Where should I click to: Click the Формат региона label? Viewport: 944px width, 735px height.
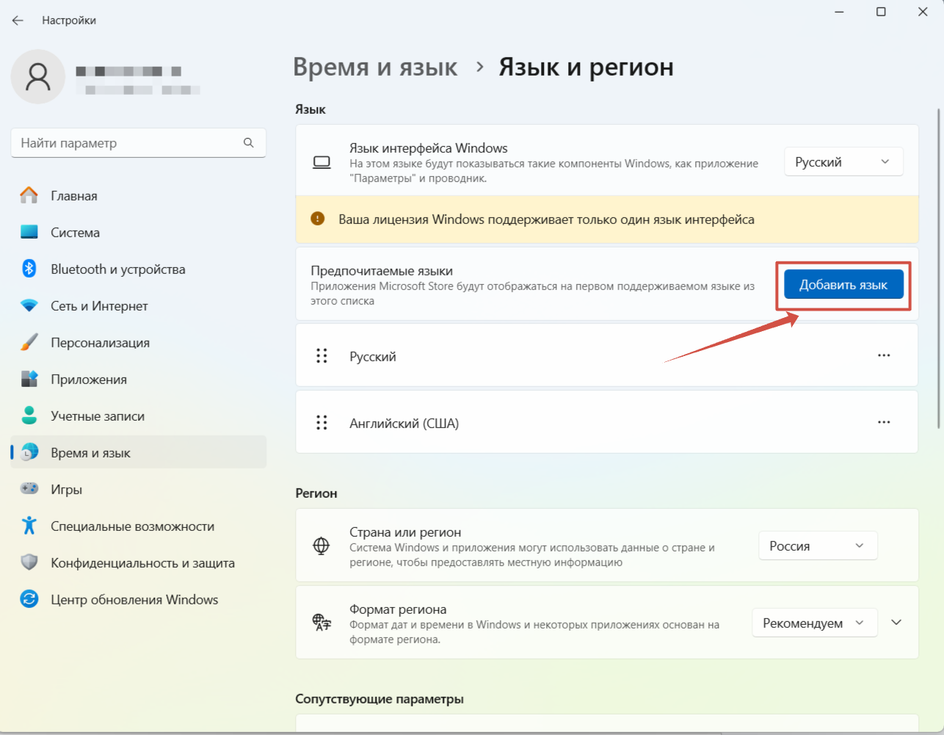coord(398,609)
